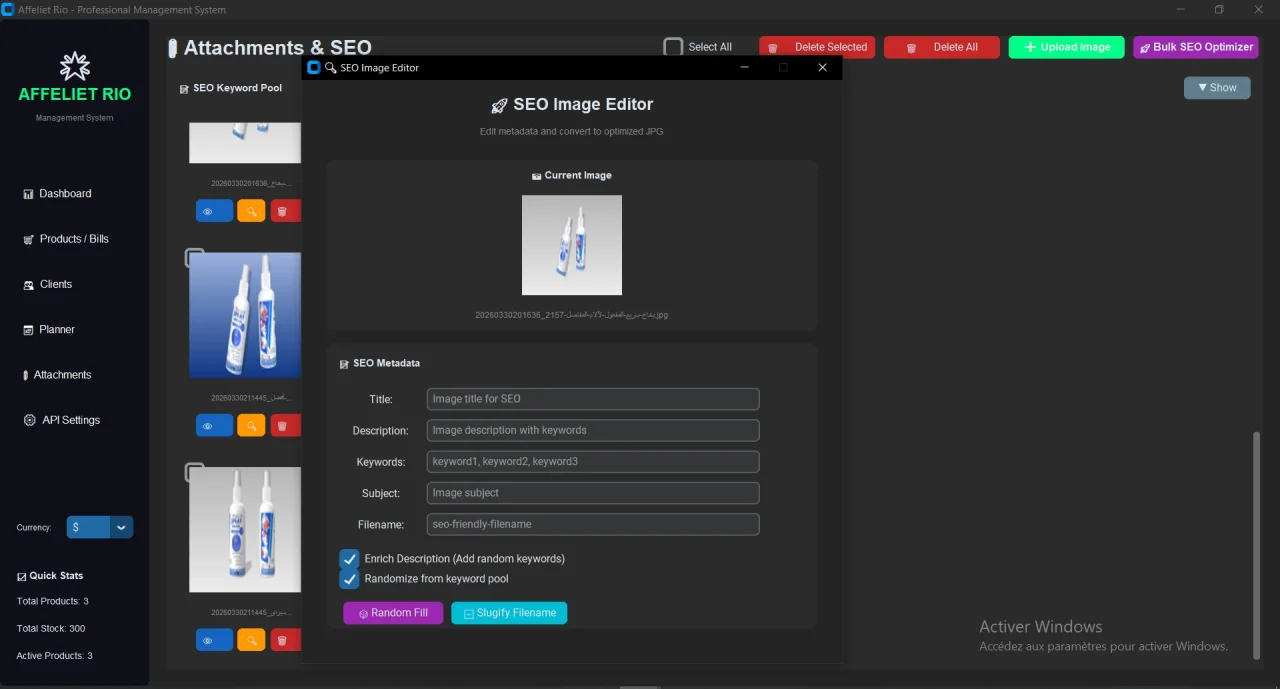This screenshot has height=689, width=1280.
Task: Click the Title input field
Action: click(593, 399)
